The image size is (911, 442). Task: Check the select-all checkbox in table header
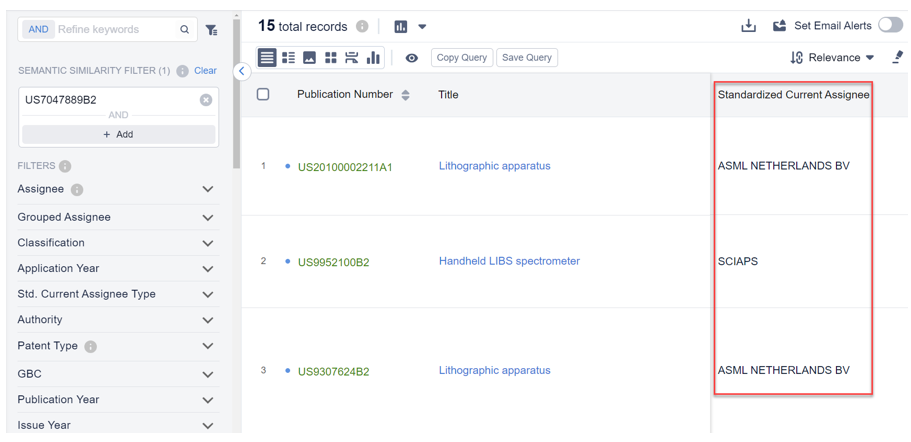click(263, 95)
